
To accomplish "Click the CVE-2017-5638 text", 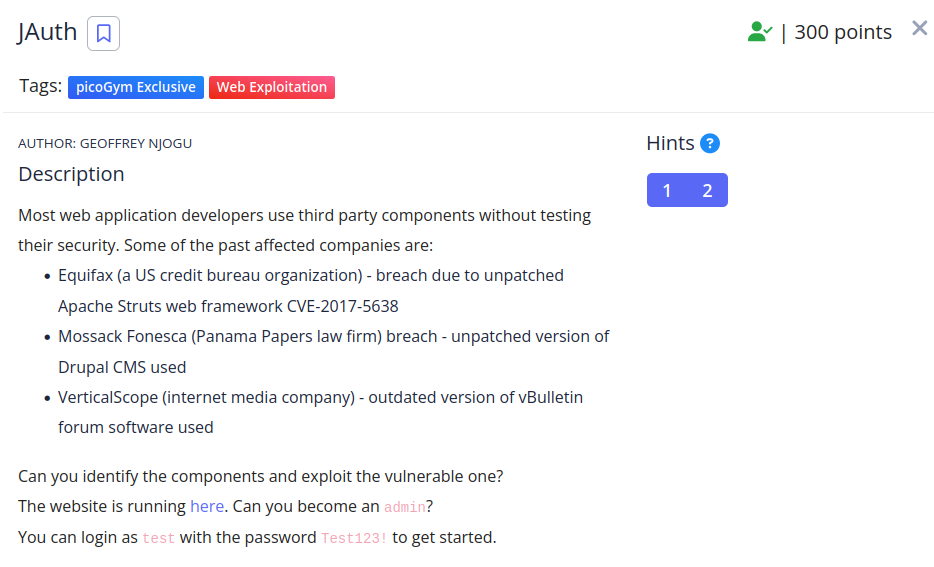I will [343, 306].
